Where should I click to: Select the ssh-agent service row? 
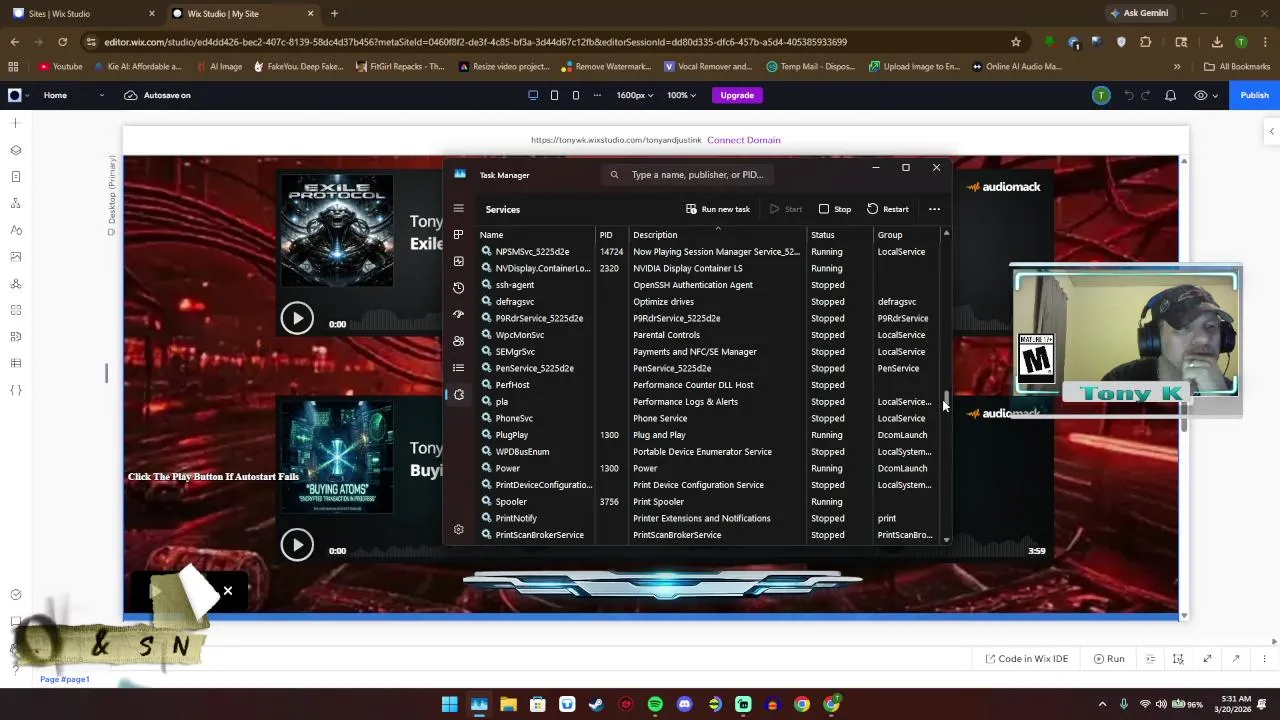click(x=710, y=285)
